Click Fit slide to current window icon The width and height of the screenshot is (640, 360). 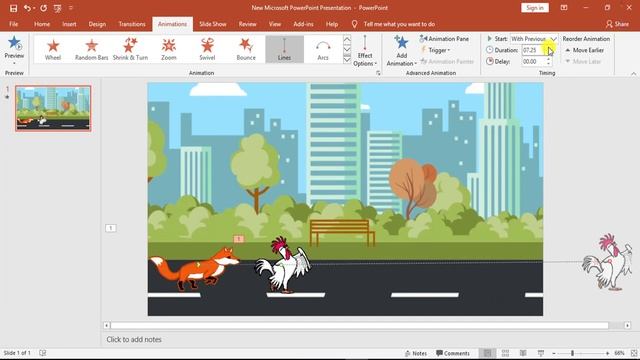point(634,353)
